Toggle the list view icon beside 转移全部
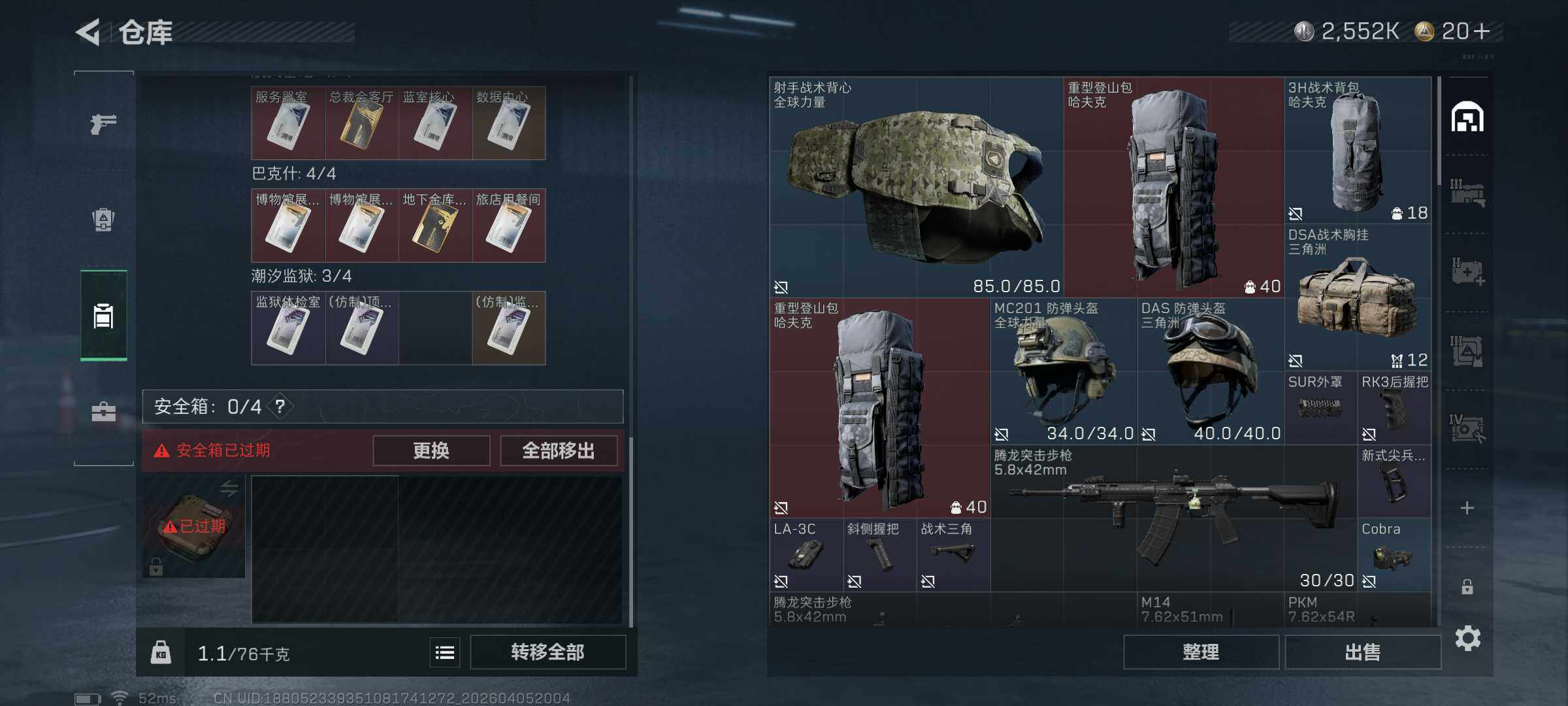 [x=445, y=652]
